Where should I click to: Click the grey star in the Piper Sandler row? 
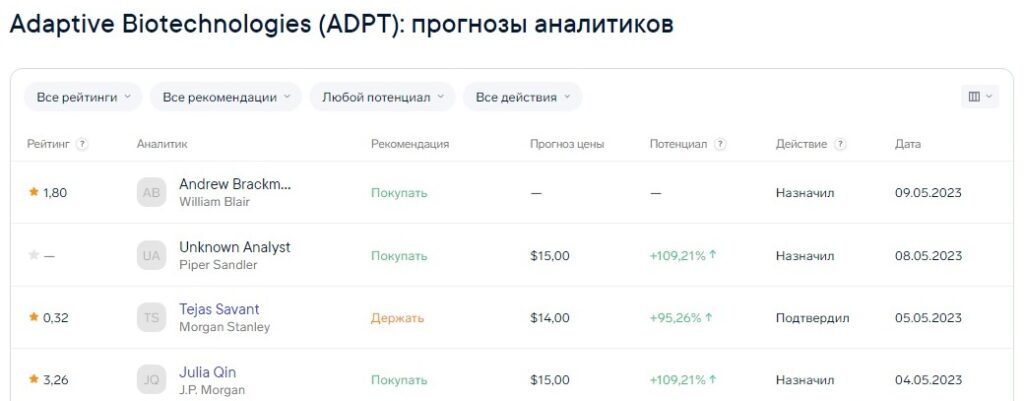coord(34,255)
